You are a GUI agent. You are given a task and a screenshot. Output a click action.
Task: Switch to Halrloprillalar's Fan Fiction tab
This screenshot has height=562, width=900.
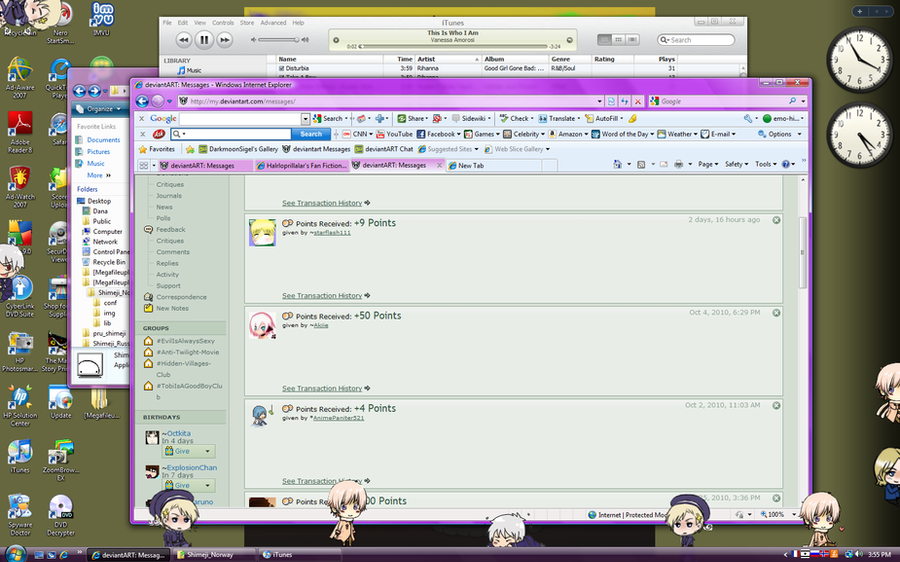tap(301, 165)
